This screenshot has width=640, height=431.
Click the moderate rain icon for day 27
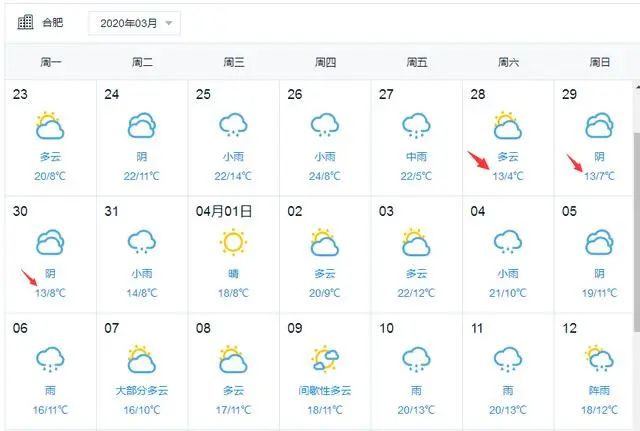point(416,125)
